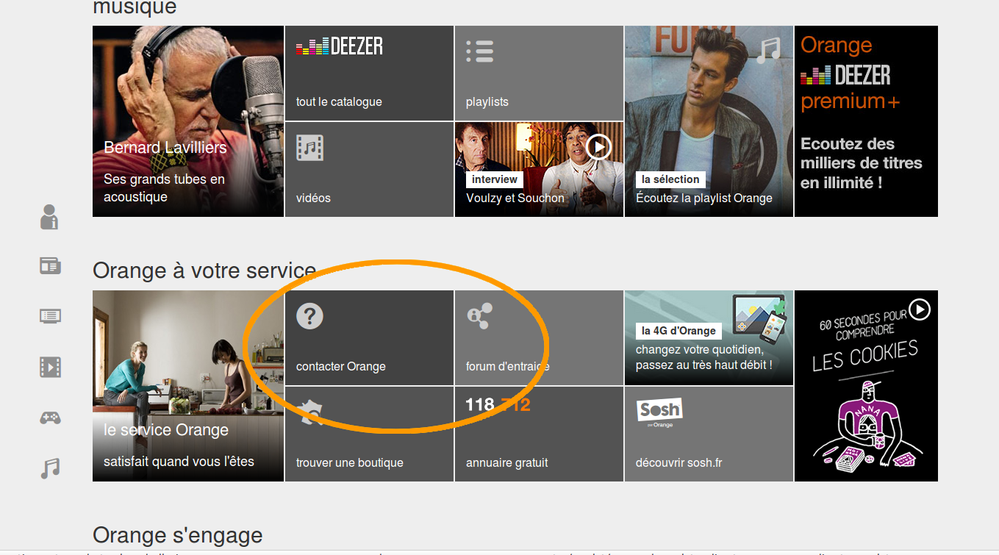Open forum d'entraide link

click(539, 338)
